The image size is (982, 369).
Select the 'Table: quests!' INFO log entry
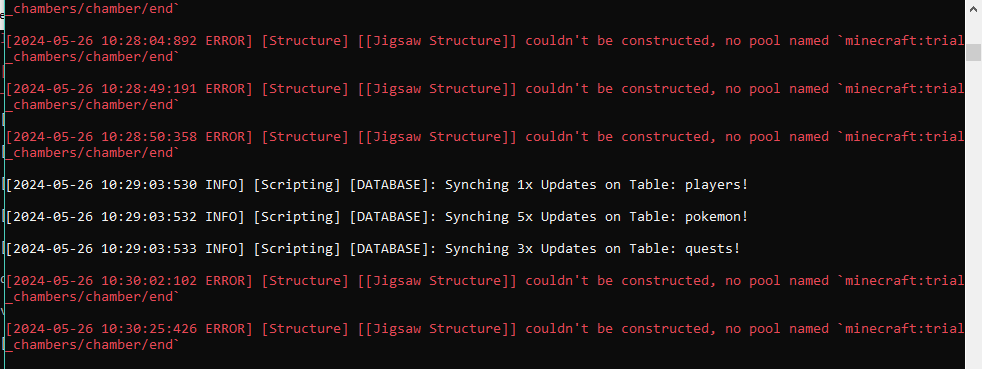click(x=373, y=249)
